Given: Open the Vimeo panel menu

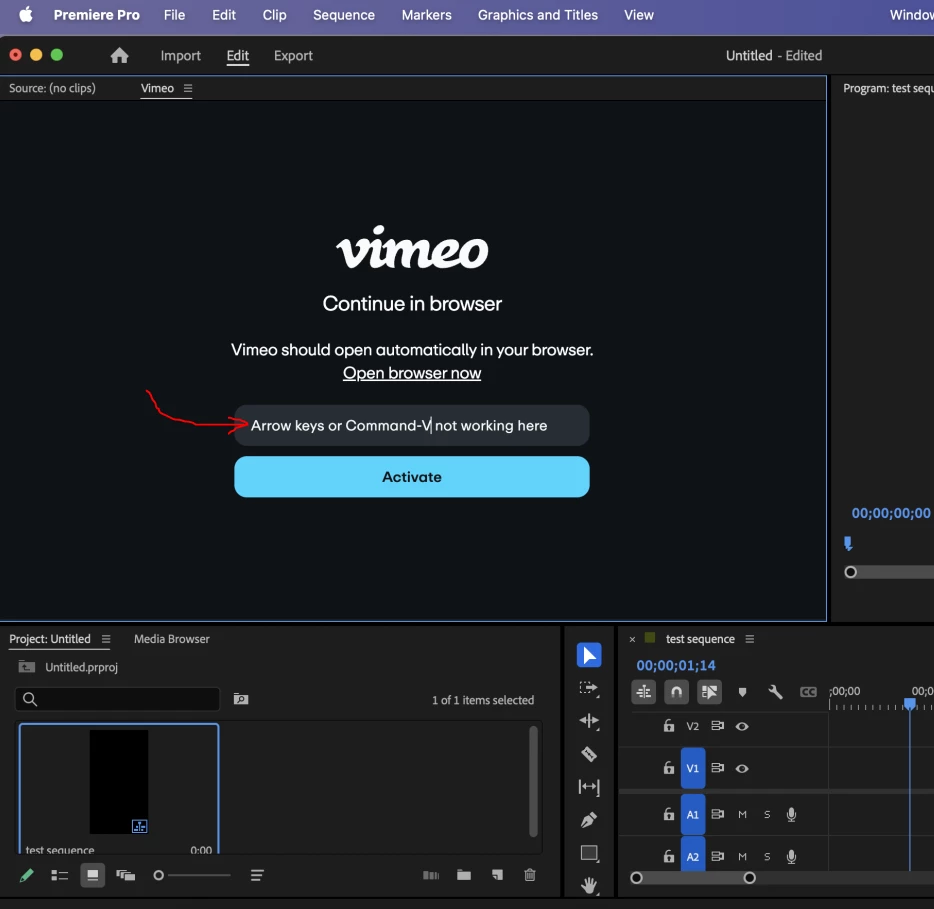Looking at the screenshot, I should (x=188, y=88).
